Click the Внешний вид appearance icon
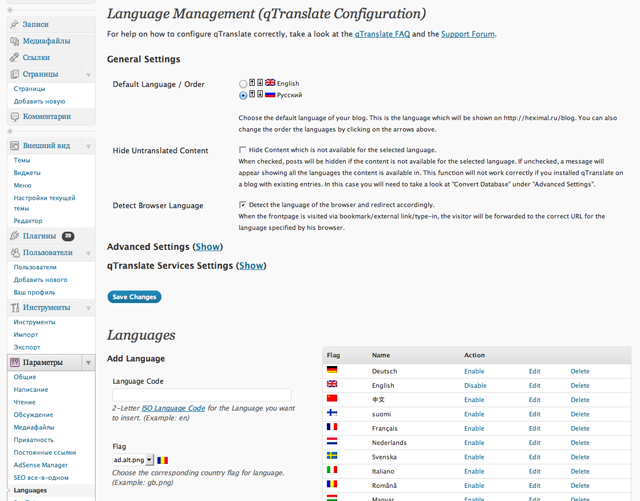Image resolution: width=640 pixels, height=501 pixels. [x=15, y=145]
